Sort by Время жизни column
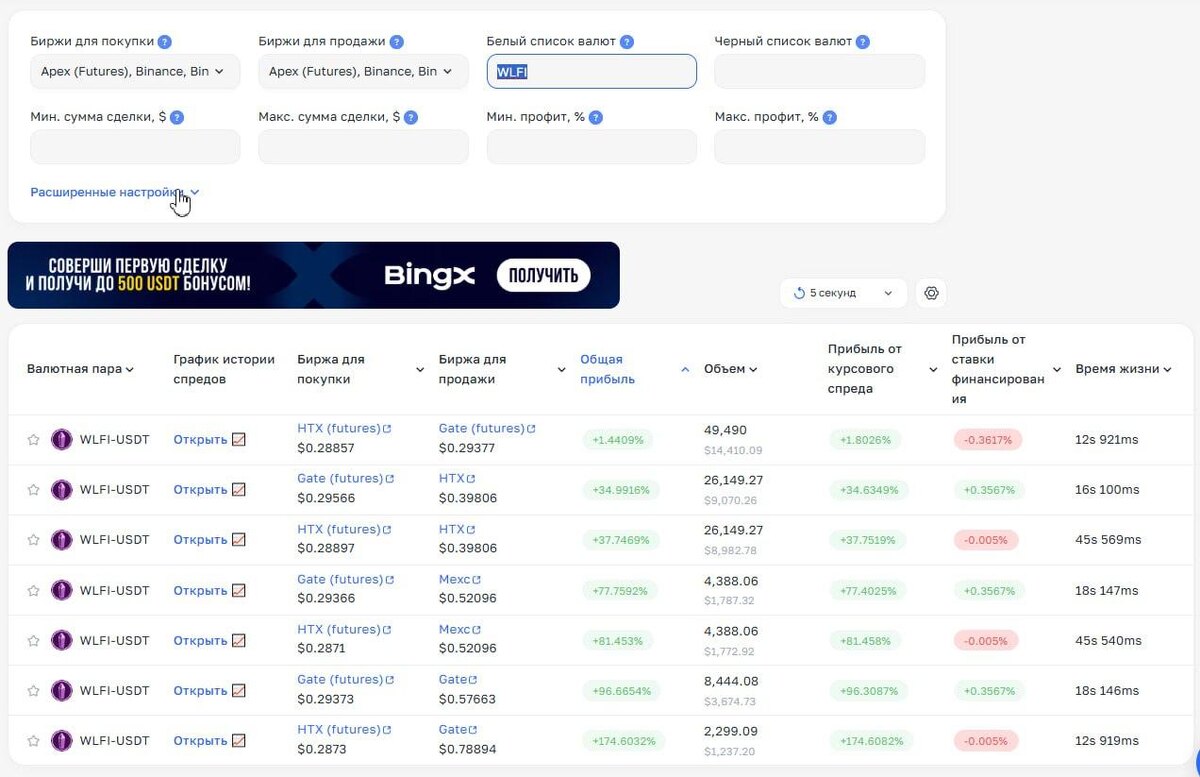The image size is (1200, 777). (1124, 369)
